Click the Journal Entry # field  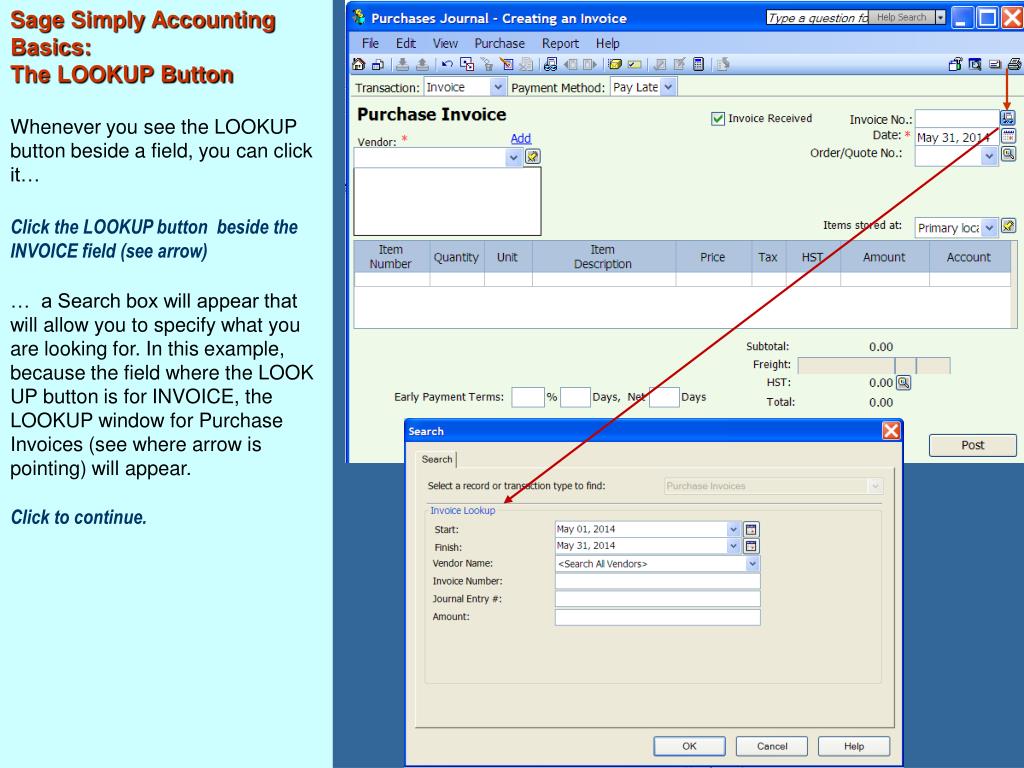pyautogui.click(x=658, y=599)
